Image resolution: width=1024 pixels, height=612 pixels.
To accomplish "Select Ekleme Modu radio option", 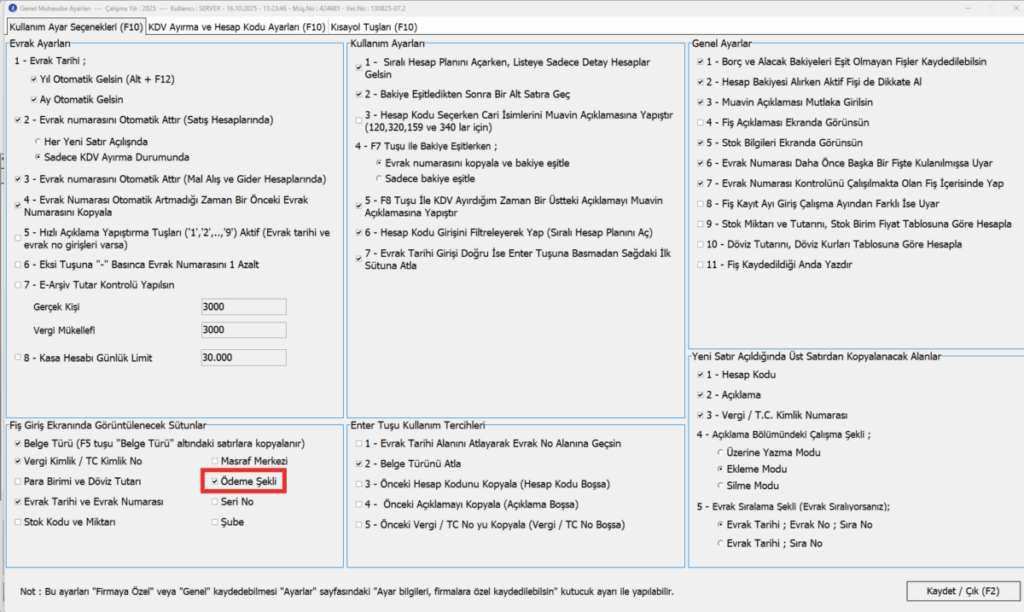I will (x=720, y=469).
